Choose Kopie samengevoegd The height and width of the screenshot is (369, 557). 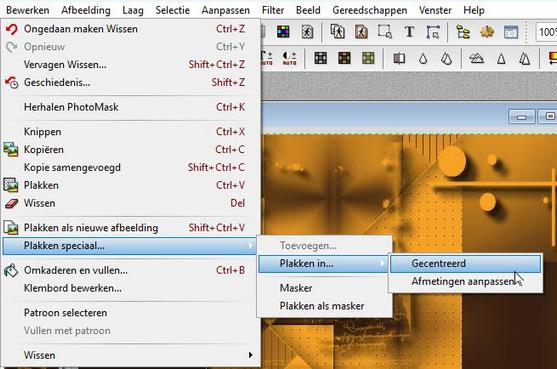click(131, 167)
